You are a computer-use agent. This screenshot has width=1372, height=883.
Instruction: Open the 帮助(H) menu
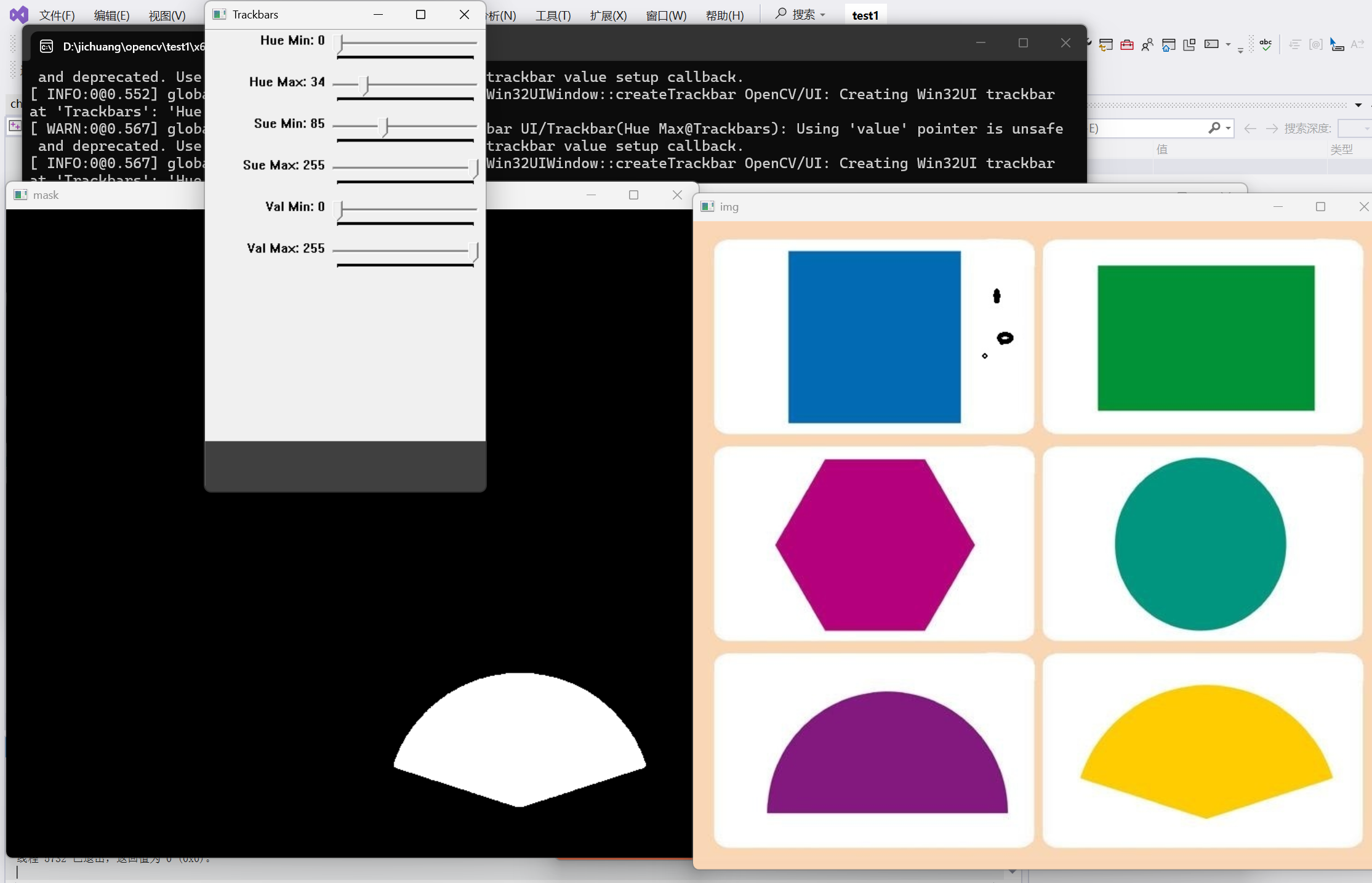click(x=724, y=15)
